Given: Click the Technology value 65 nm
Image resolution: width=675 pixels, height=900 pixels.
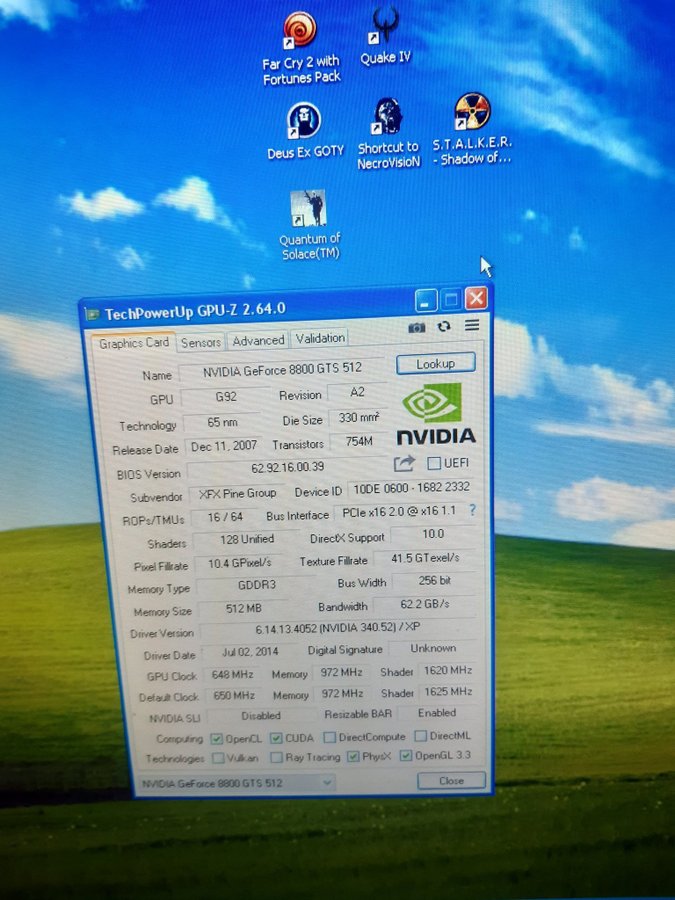Looking at the screenshot, I should click(x=222, y=422).
